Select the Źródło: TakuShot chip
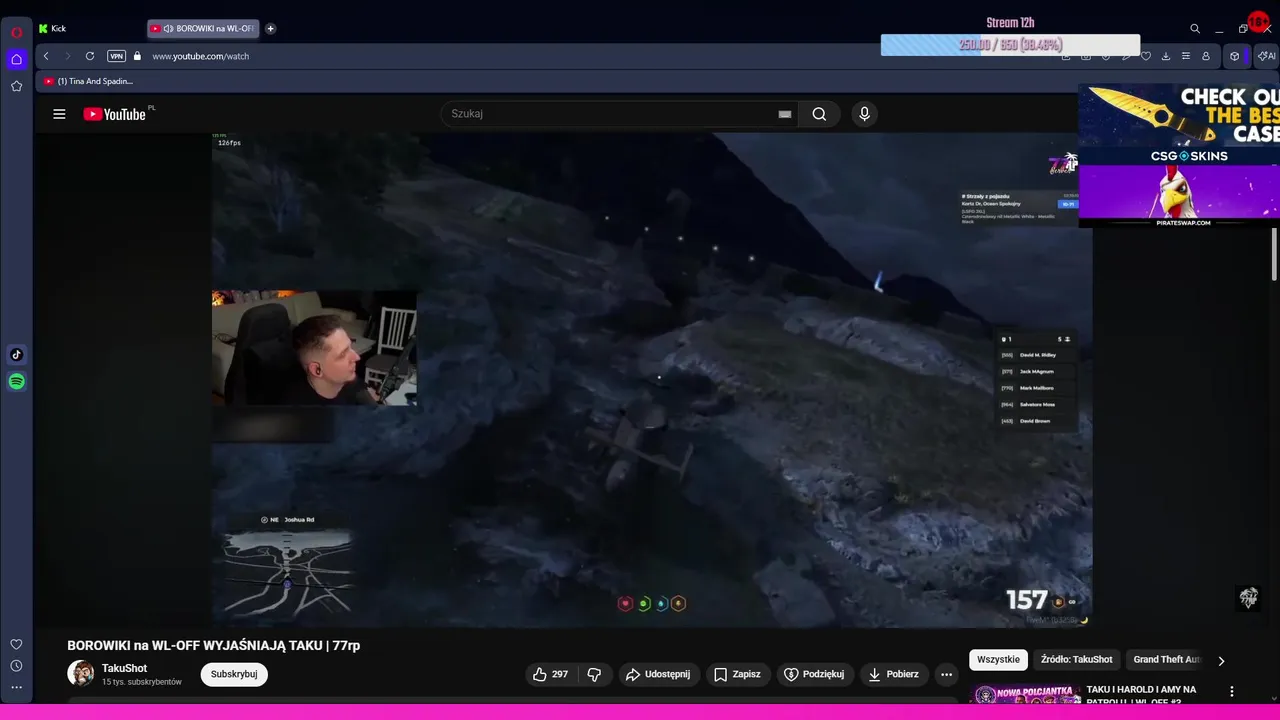Viewport: 1280px width, 720px height. tap(1076, 659)
